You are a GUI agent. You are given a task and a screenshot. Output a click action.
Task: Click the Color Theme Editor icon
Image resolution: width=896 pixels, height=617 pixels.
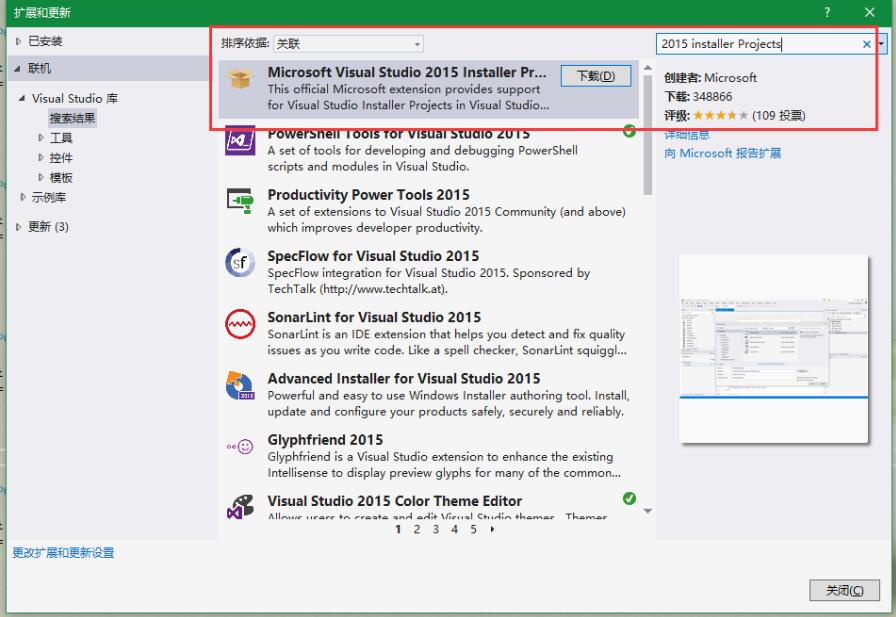pyautogui.click(x=239, y=507)
